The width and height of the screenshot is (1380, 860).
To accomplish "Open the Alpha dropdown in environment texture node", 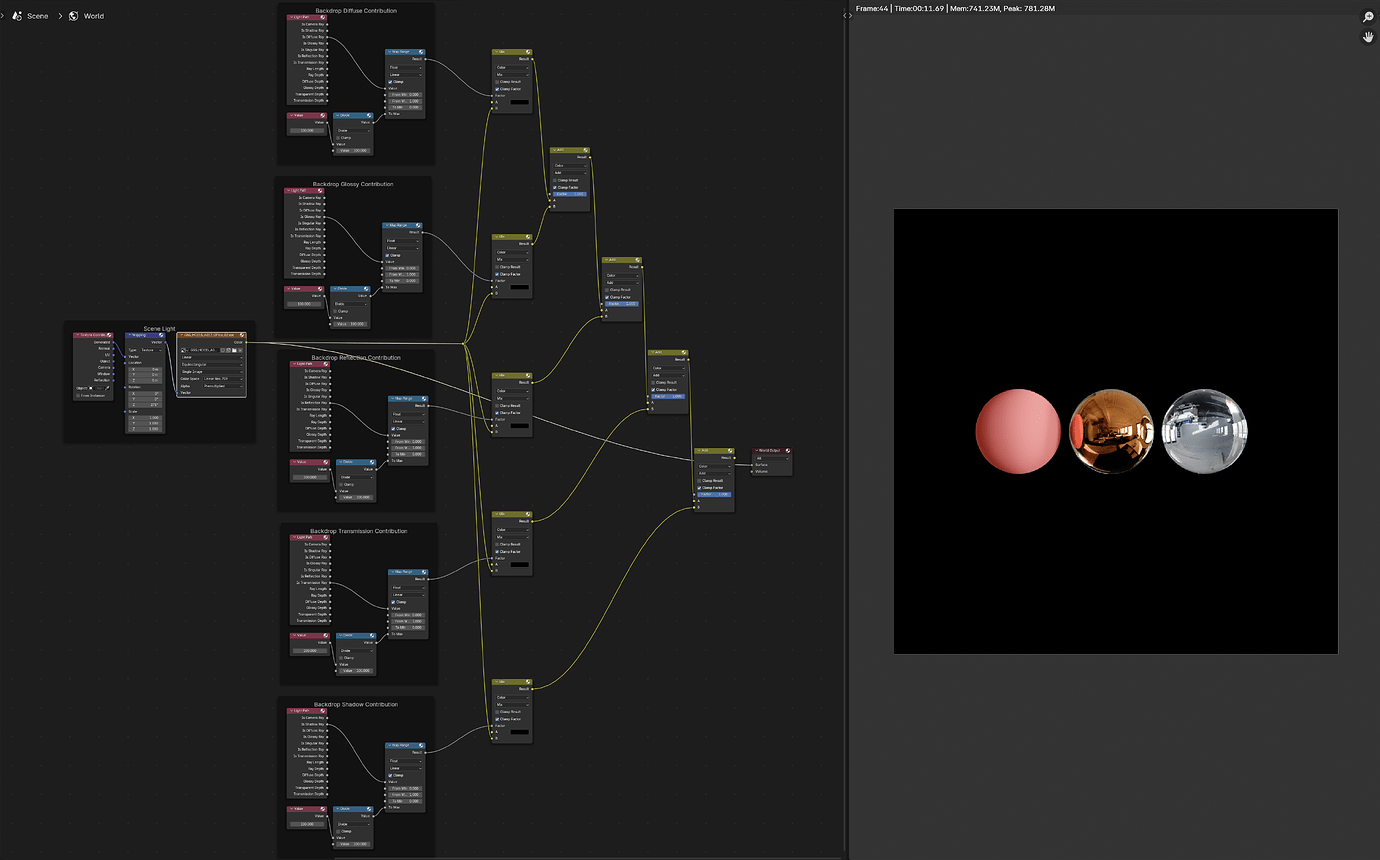I will (x=222, y=386).
